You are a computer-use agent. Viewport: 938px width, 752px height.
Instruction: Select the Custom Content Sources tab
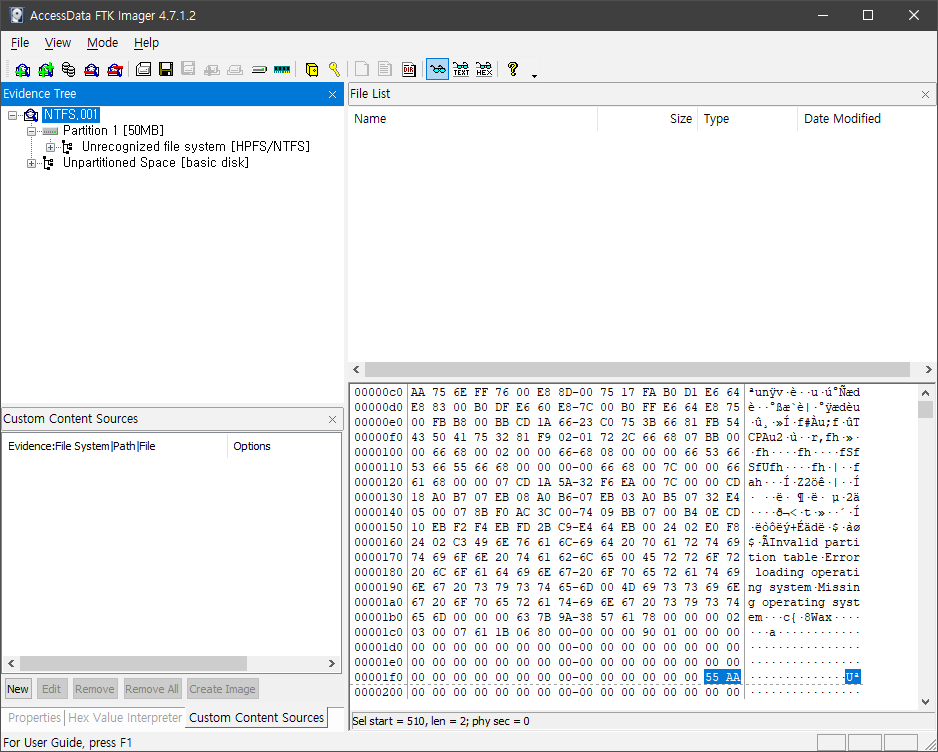[x=256, y=717]
